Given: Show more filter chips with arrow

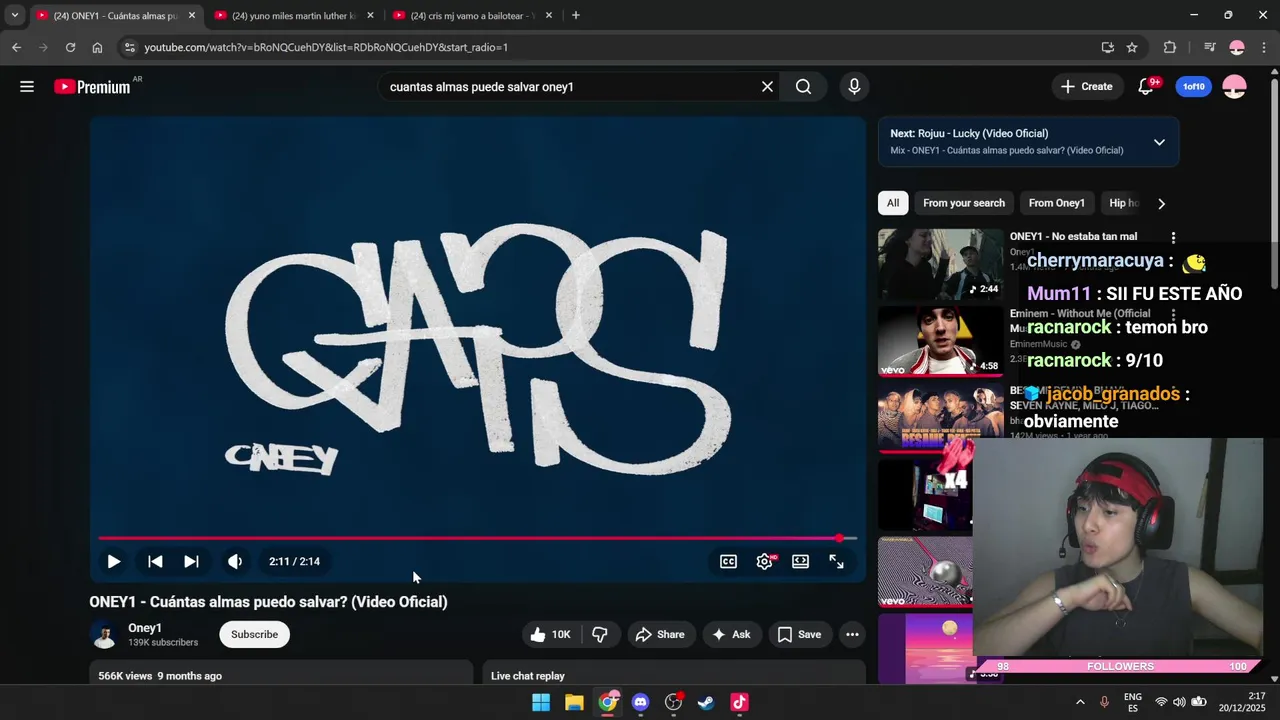Looking at the screenshot, I should coord(1161,203).
